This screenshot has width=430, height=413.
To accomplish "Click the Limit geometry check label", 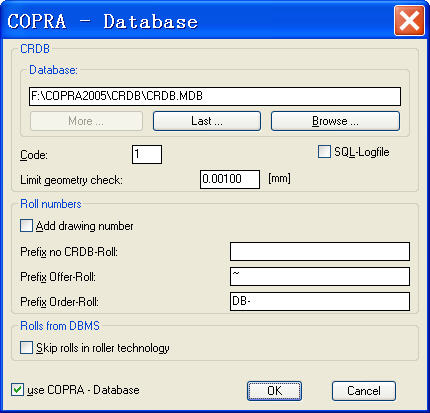I will pos(71,180).
